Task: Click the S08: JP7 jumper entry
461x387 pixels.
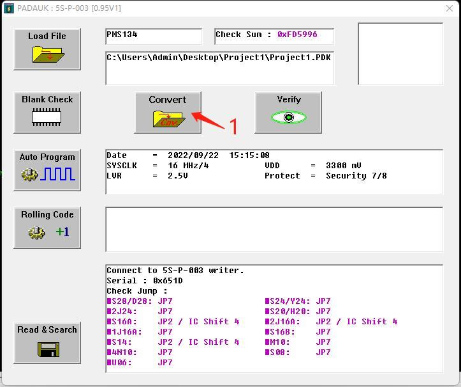Action: [x=298, y=352]
